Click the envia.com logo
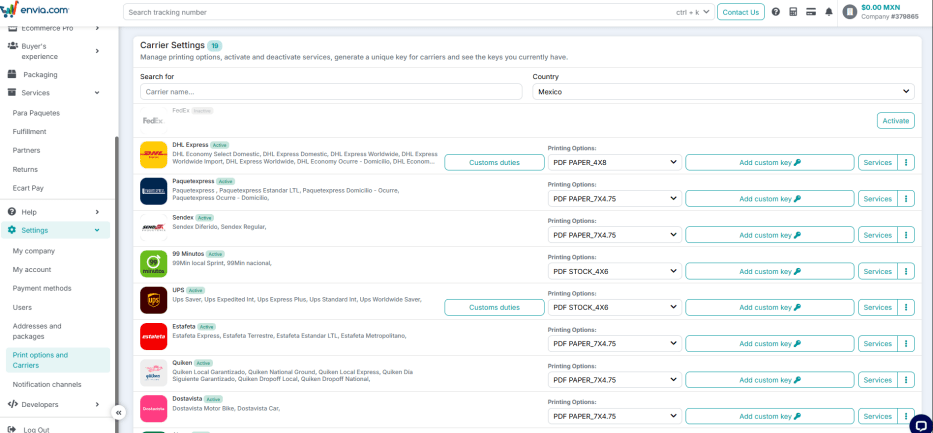Viewport: 933px width, 433px height. 35,10
